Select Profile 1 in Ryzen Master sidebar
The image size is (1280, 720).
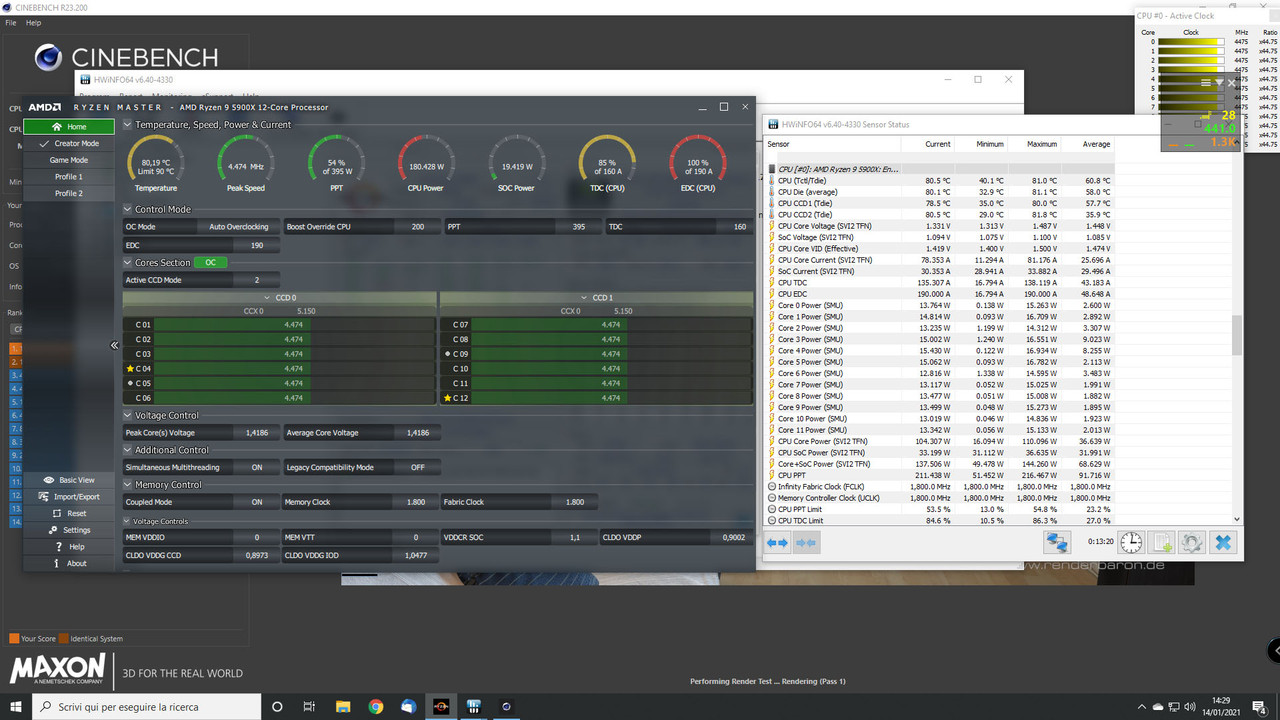pyautogui.click(x=69, y=177)
